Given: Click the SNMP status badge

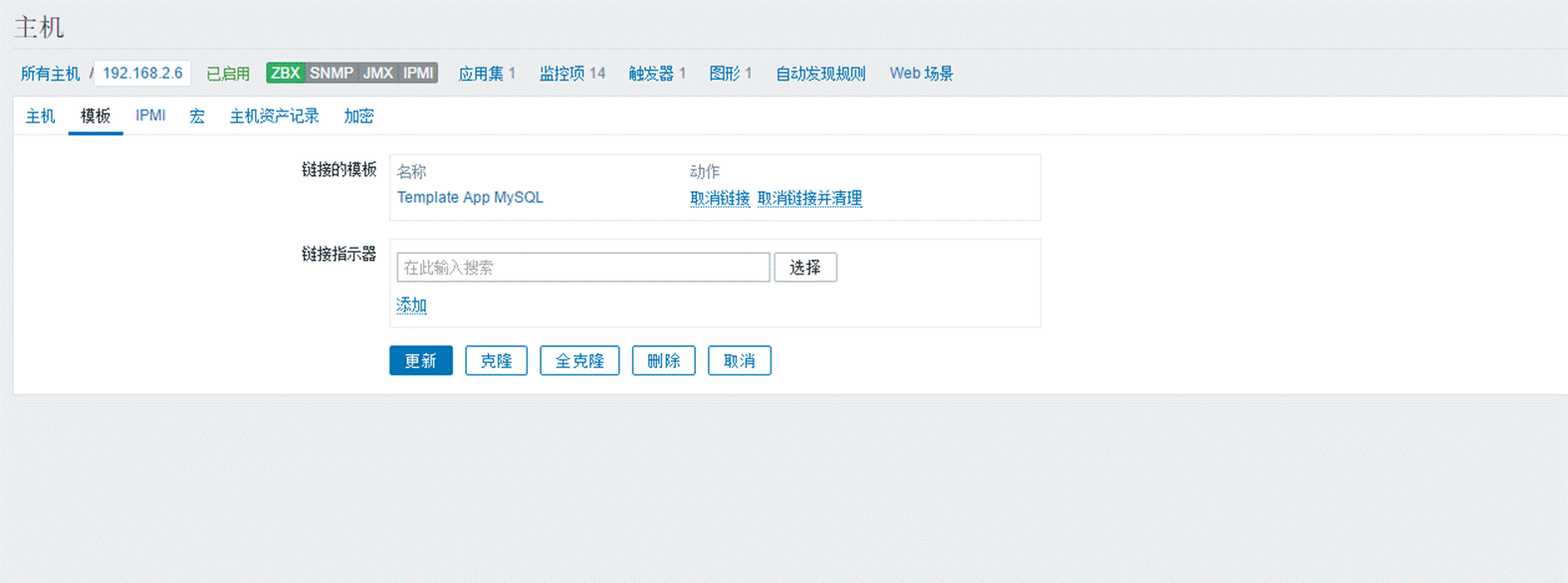Looking at the screenshot, I should click(x=331, y=74).
